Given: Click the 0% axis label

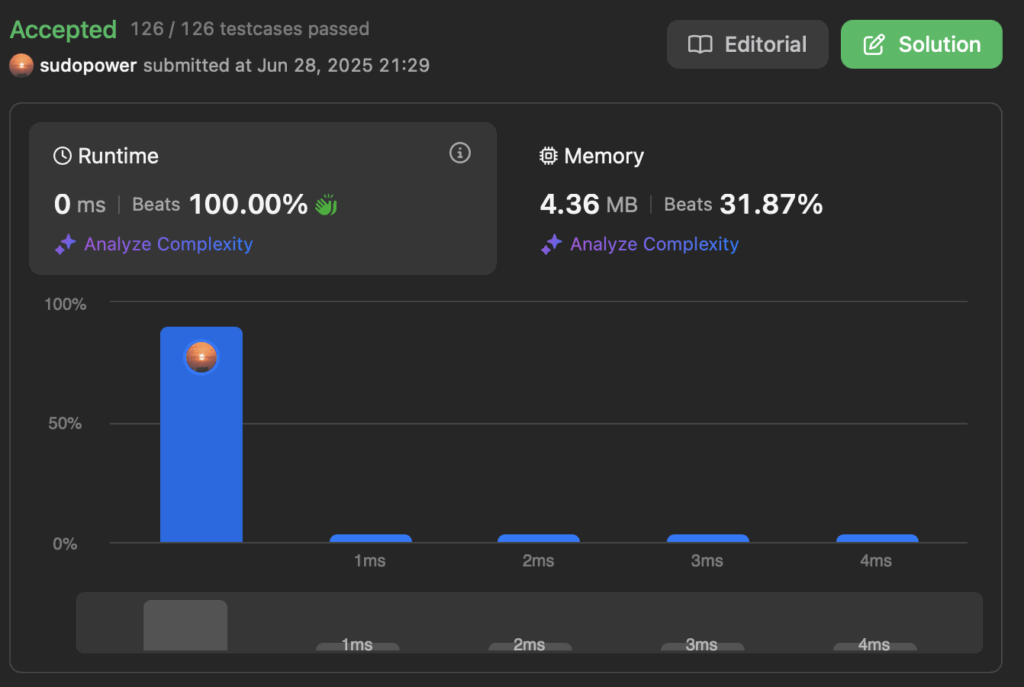Looking at the screenshot, I should (x=65, y=544).
